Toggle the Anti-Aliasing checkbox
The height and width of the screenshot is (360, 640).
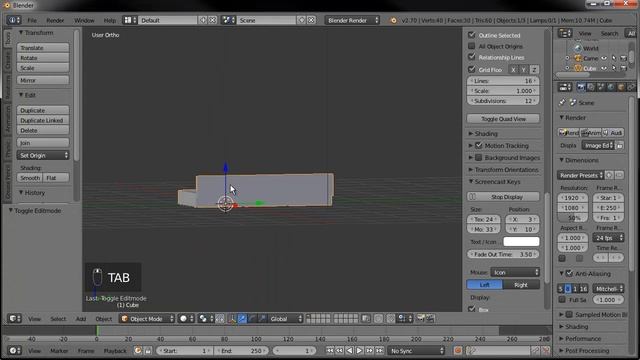click(x=569, y=273)
